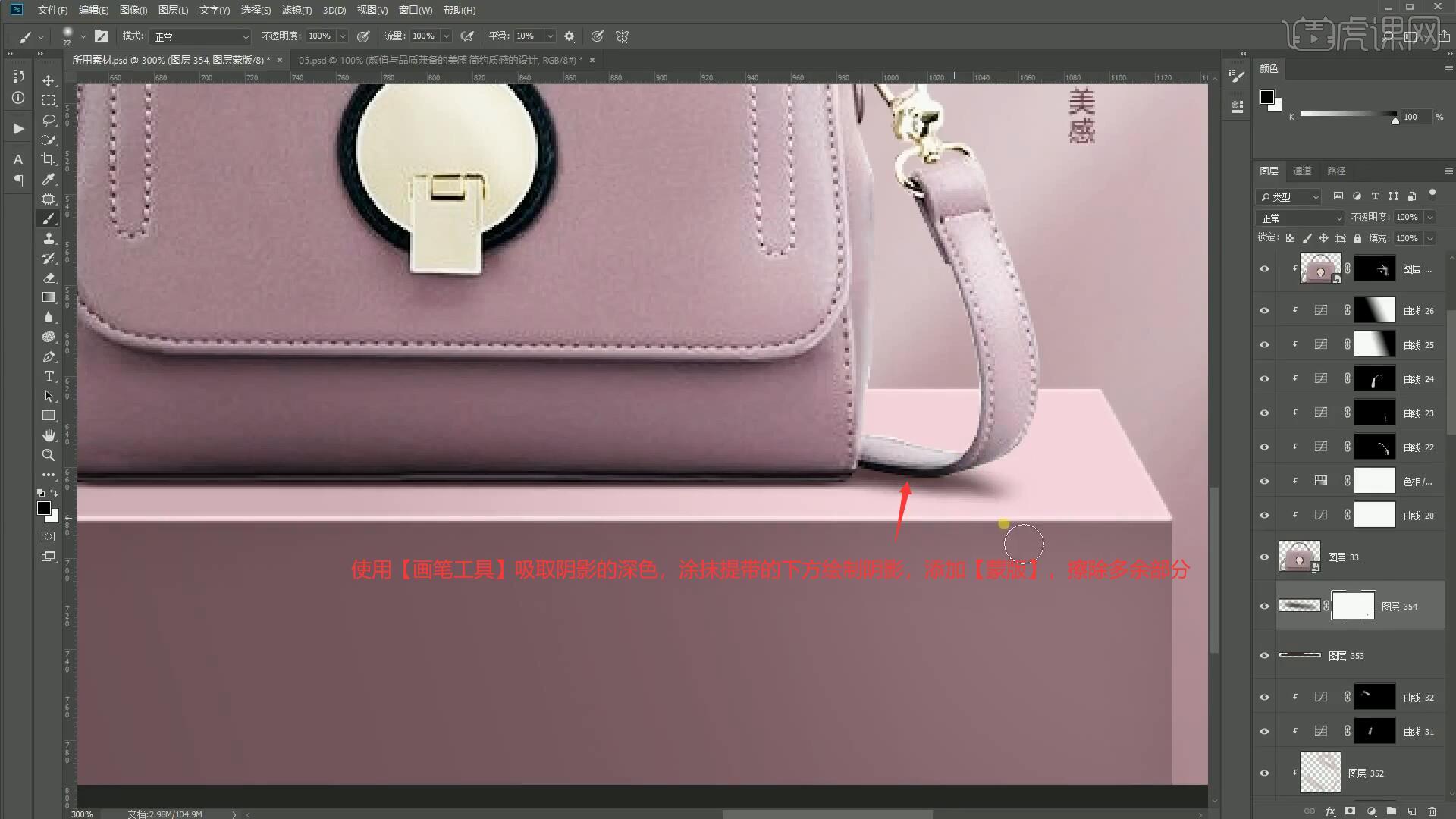Select the Hand tool
Viewport: 1456px width, 819px height.
point(49,435)
